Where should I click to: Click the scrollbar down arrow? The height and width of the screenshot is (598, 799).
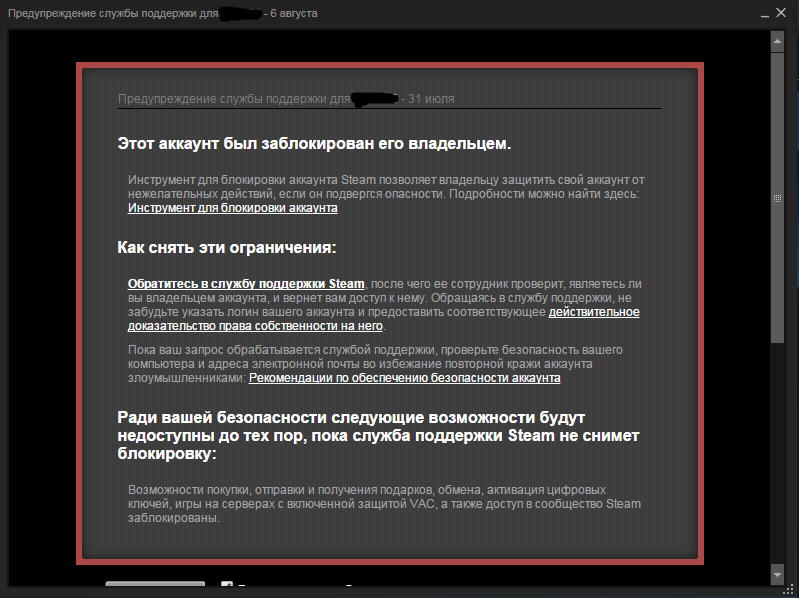pos(777,575)
